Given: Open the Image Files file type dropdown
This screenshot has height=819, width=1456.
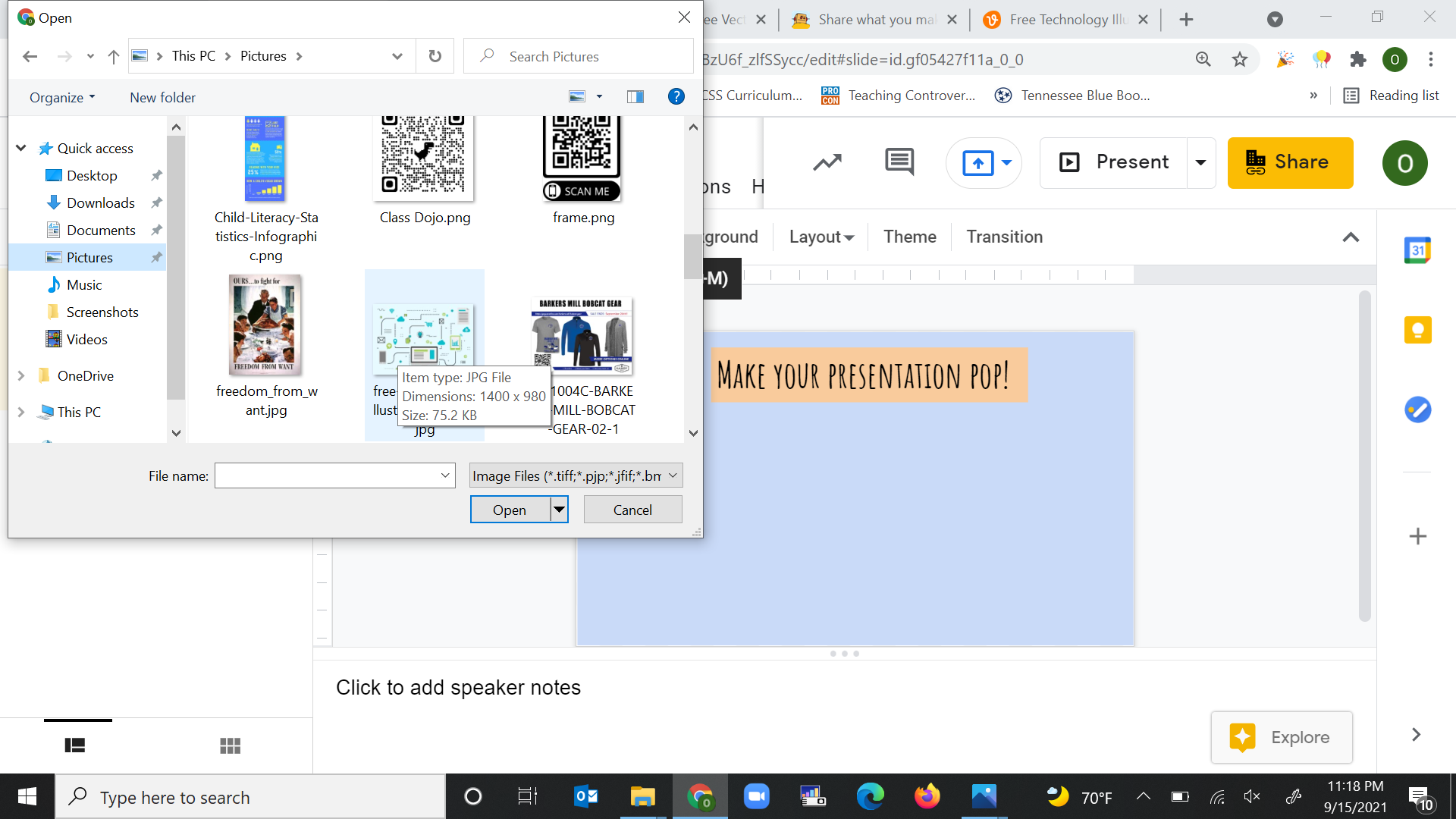Looking at the screenshot, I should pos(671,475).
